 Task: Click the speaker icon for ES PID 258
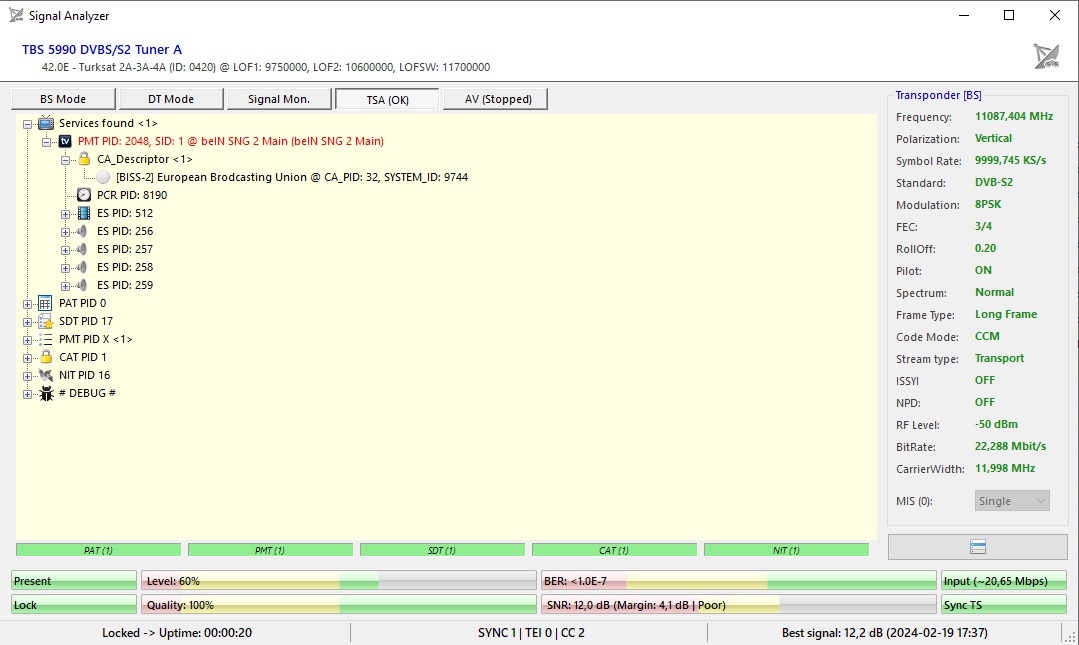83,267
